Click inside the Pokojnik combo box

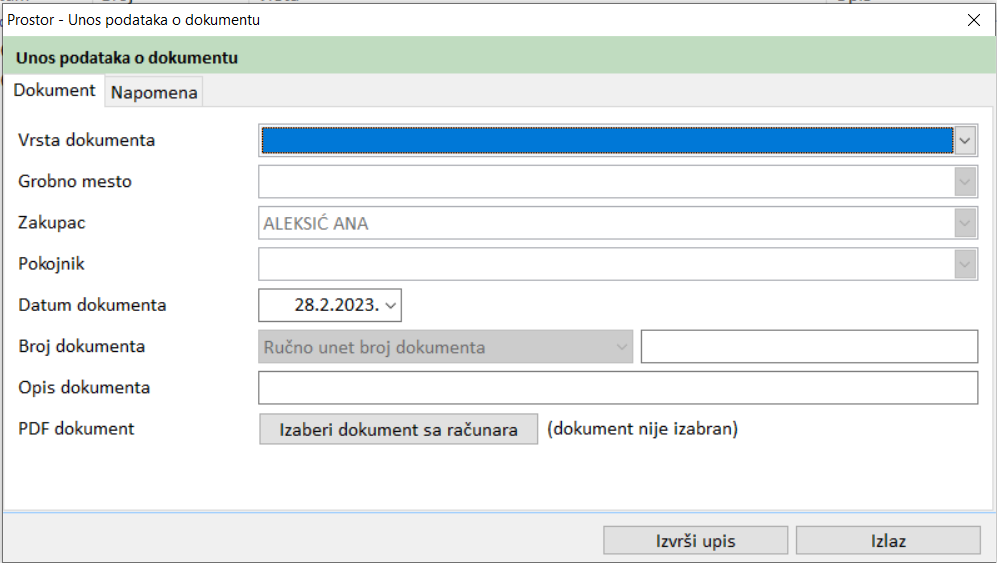pos(606,264)
